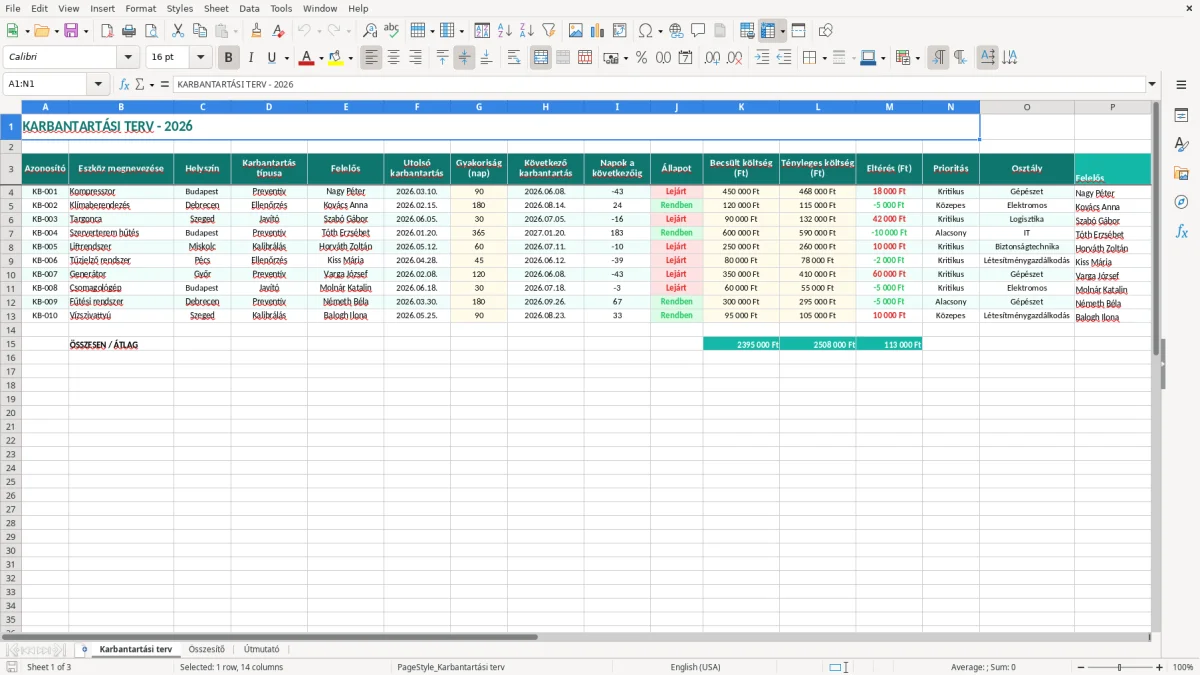Toggle Align Right
The image size is (1200, 675).
(x=415, y=58)
